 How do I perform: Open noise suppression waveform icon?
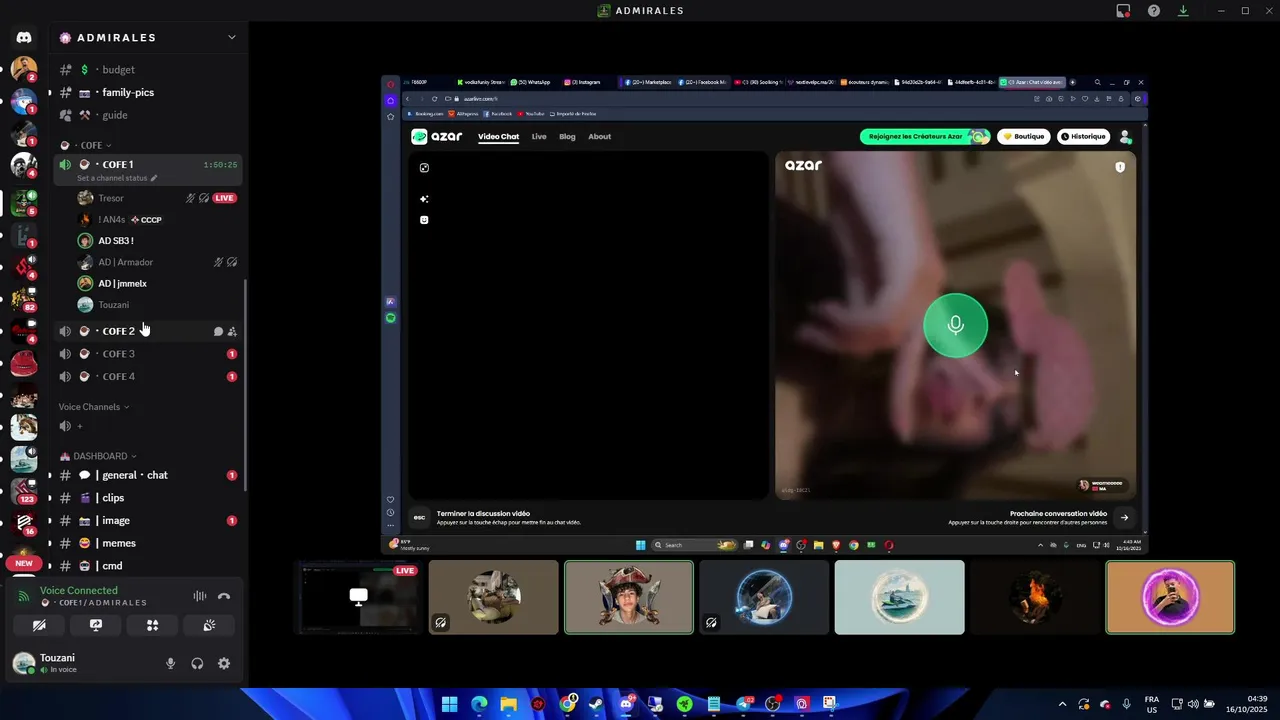coord(200,596)
